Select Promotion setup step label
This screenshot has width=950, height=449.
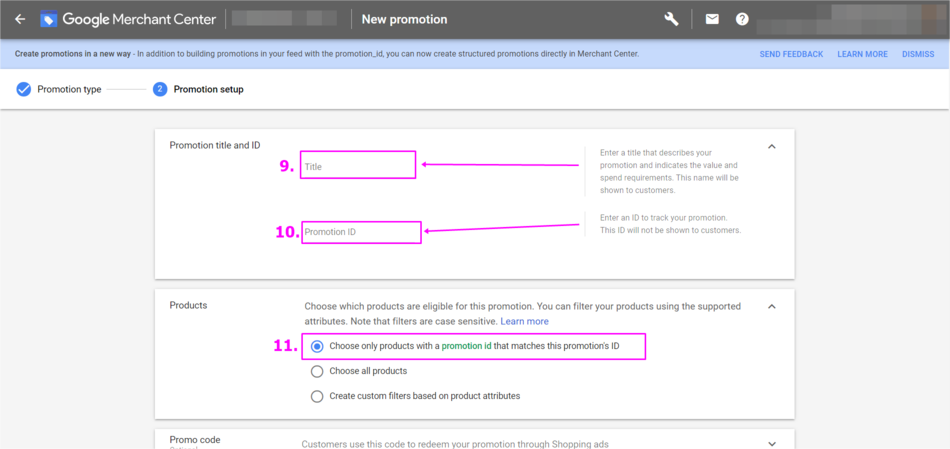pyautogui.click(x=208, y=89)
